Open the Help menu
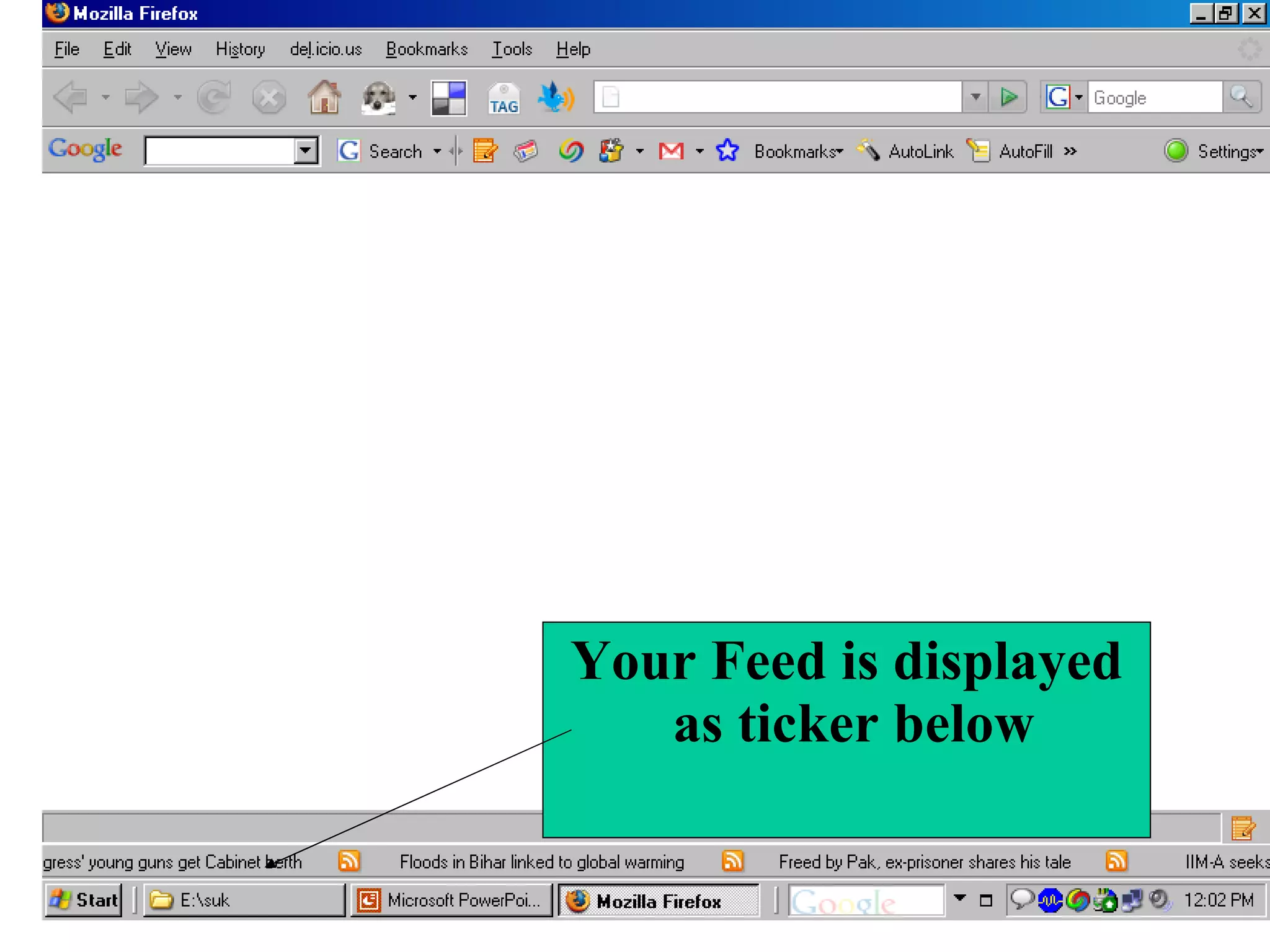The width and height of the screenshot is (1270, 952). click(x=573, y=49)
